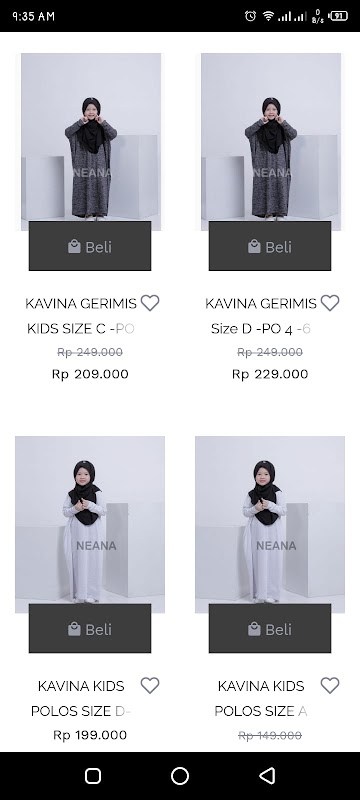View white Kavina Kids Polos Size D photo

click(90, 520)
